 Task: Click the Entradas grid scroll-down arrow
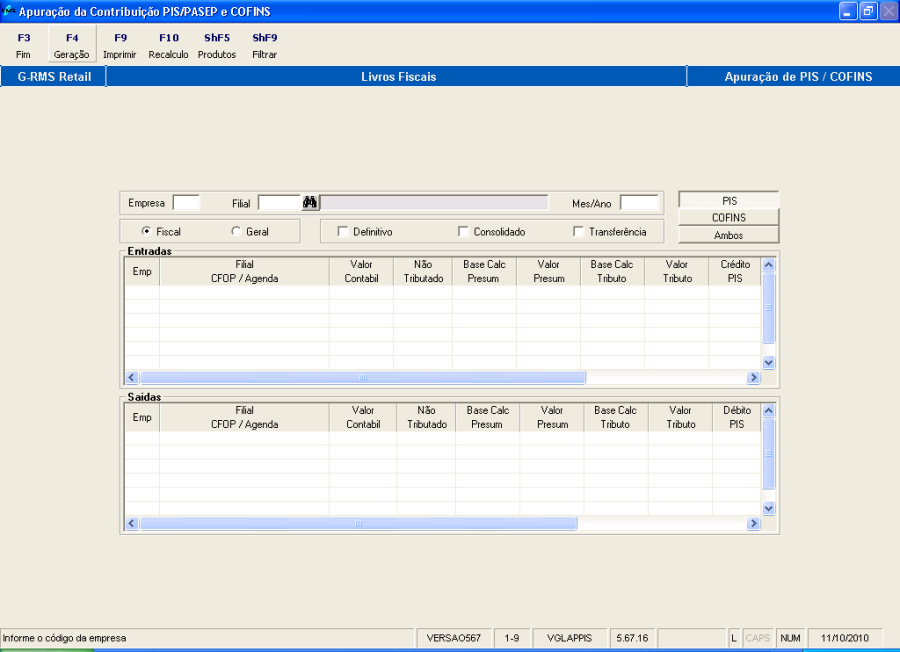tap(769, 363)
